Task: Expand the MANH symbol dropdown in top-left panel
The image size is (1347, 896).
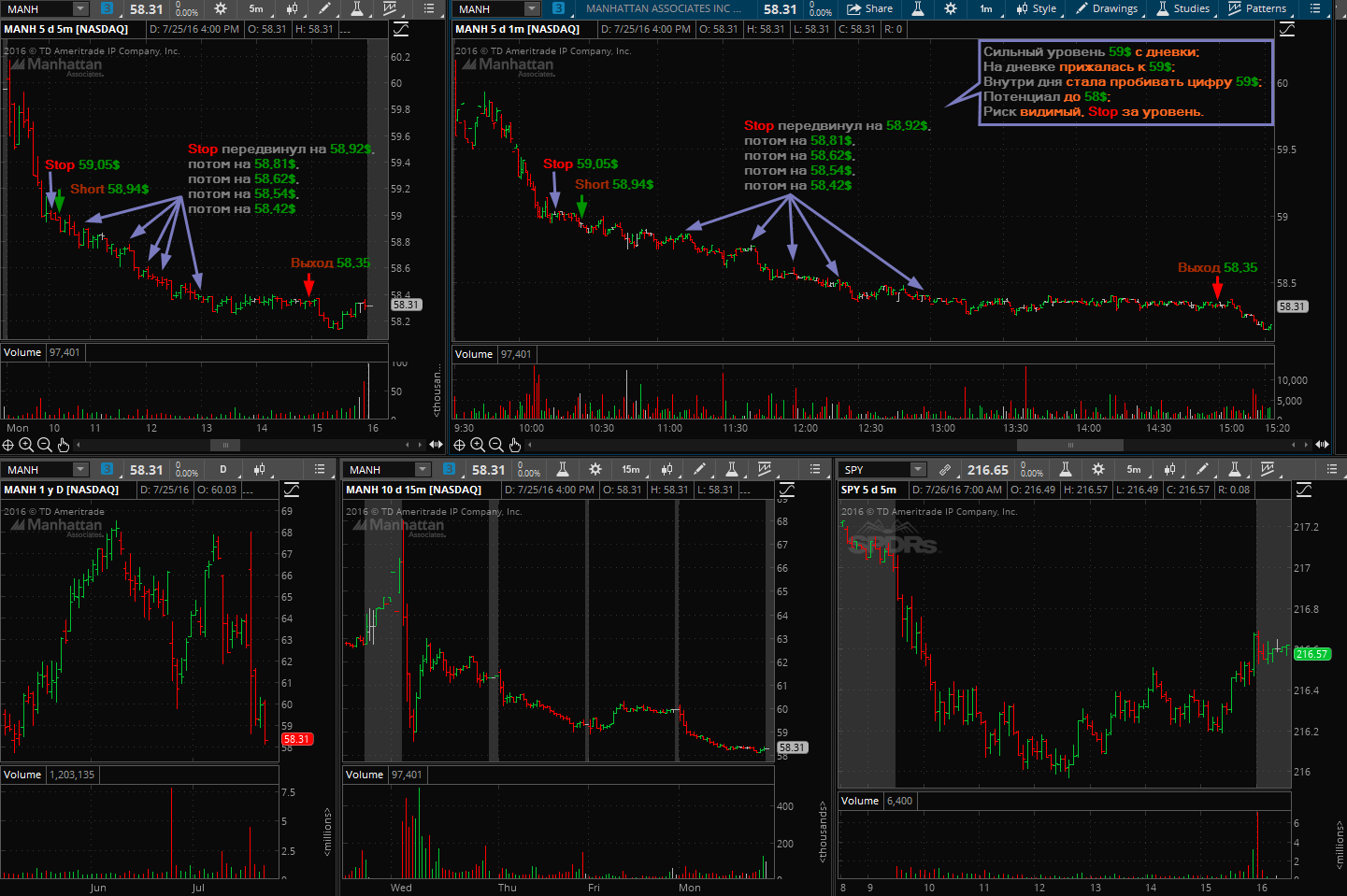Action: 79,8
